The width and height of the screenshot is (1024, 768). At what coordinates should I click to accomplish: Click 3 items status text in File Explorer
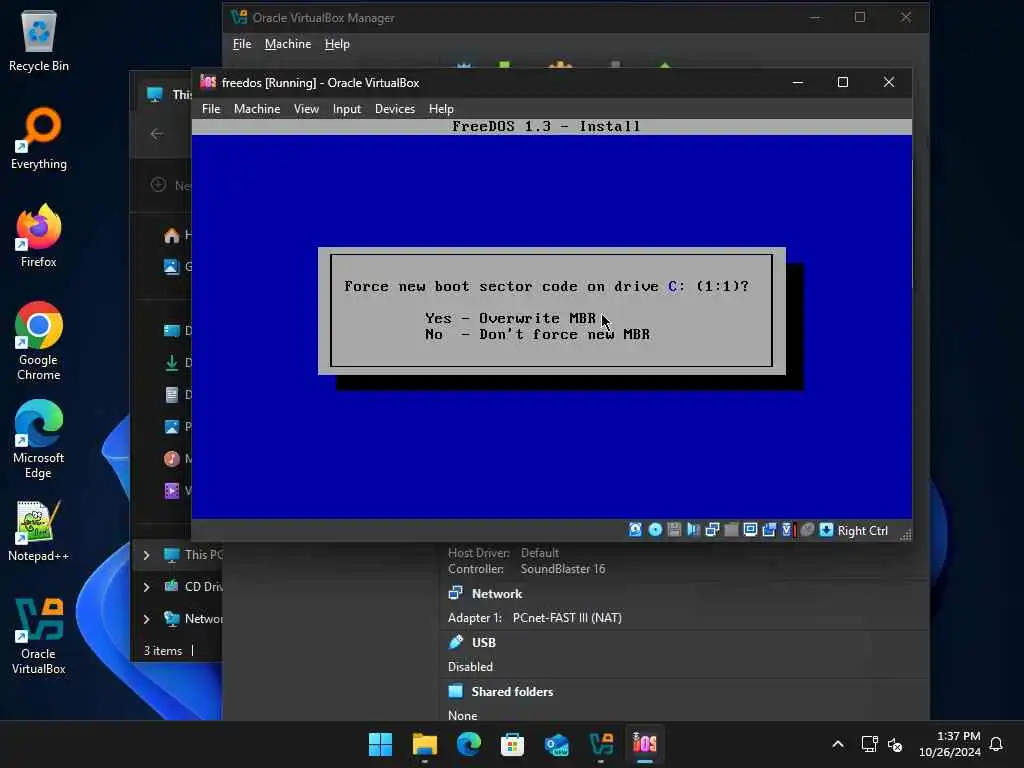[x=163, y=651]
